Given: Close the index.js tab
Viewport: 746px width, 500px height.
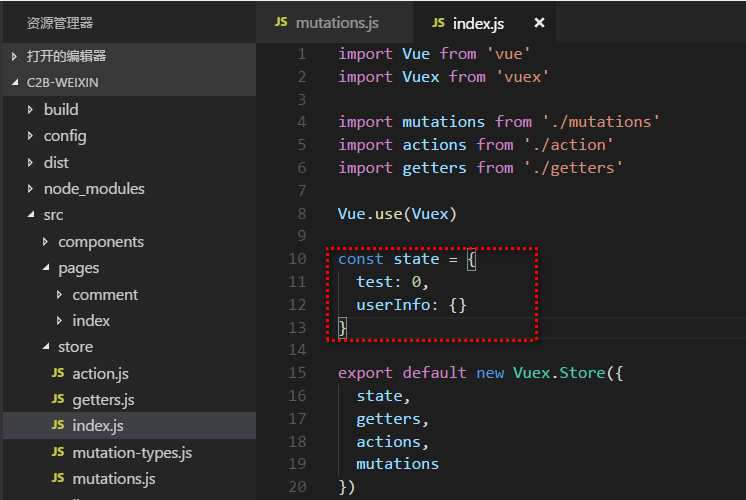Looking at the screenshot, I should tap(539, 22).
